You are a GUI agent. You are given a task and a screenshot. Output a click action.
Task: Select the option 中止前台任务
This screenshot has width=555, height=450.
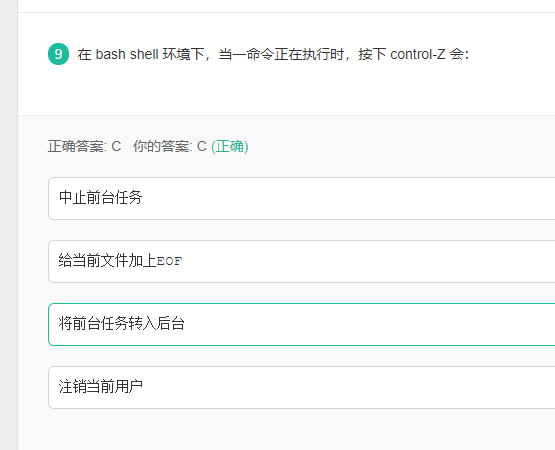click(302, 198)
